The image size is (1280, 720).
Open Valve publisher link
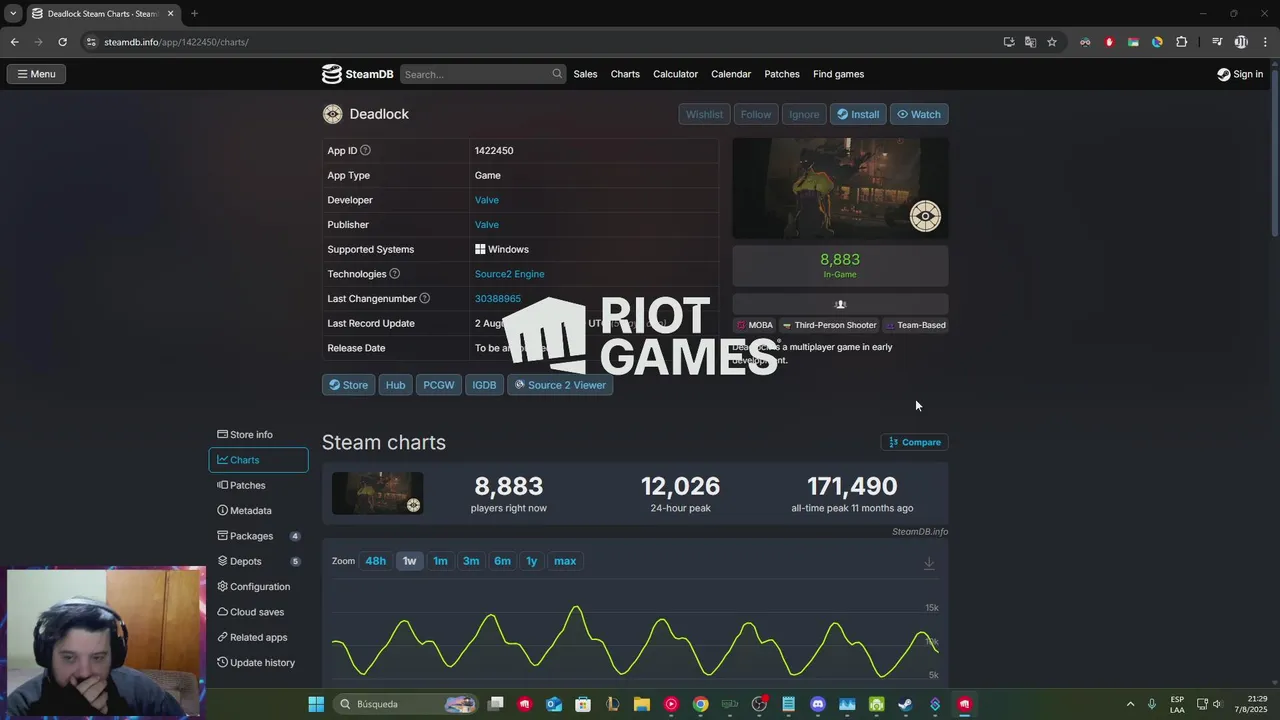click(486, 225)
